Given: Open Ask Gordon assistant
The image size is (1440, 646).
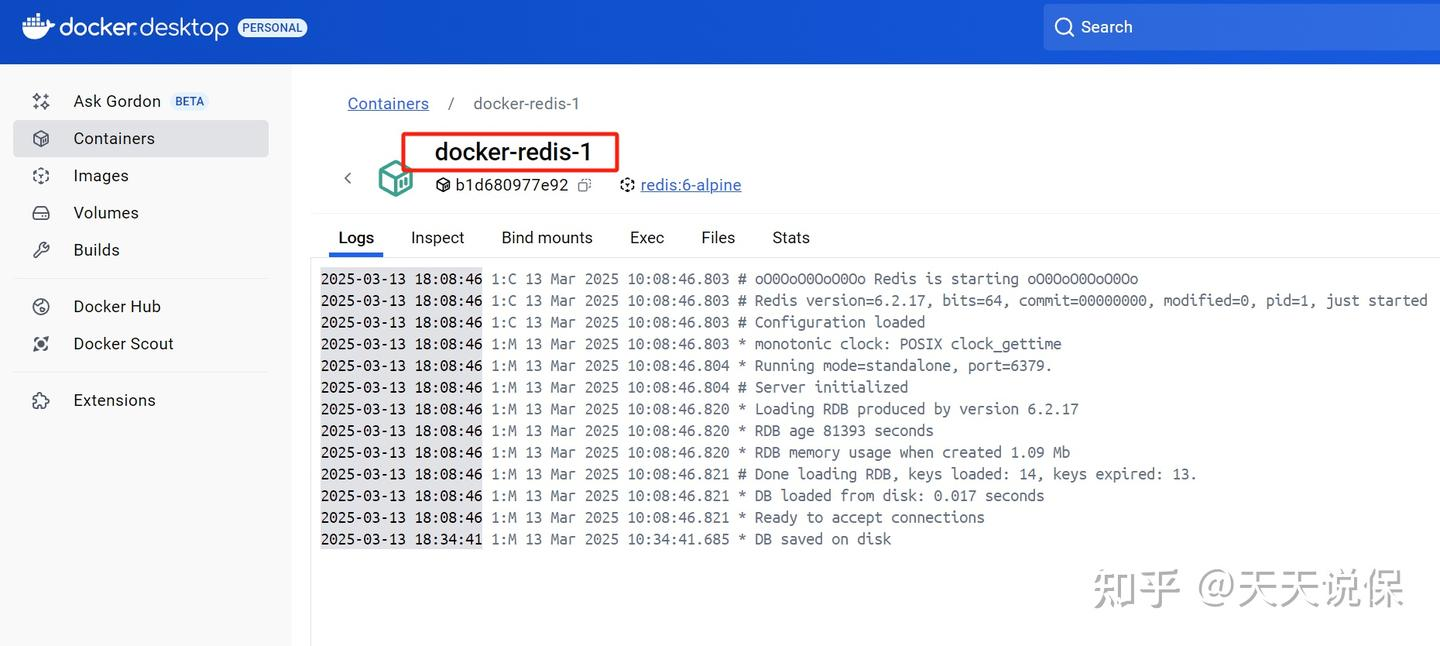Looking at the screenshot, I should point(116,101).
